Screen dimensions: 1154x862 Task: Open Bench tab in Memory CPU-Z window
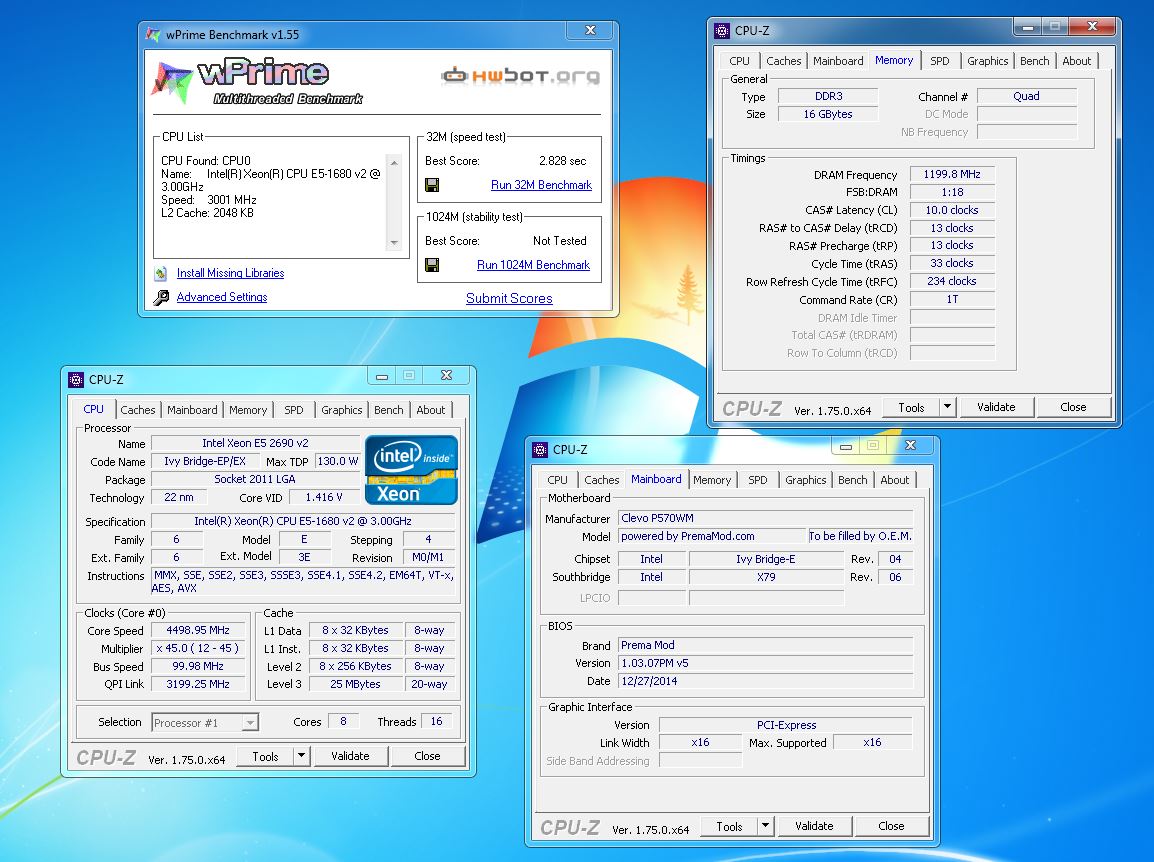click(x=1034, y=61)
